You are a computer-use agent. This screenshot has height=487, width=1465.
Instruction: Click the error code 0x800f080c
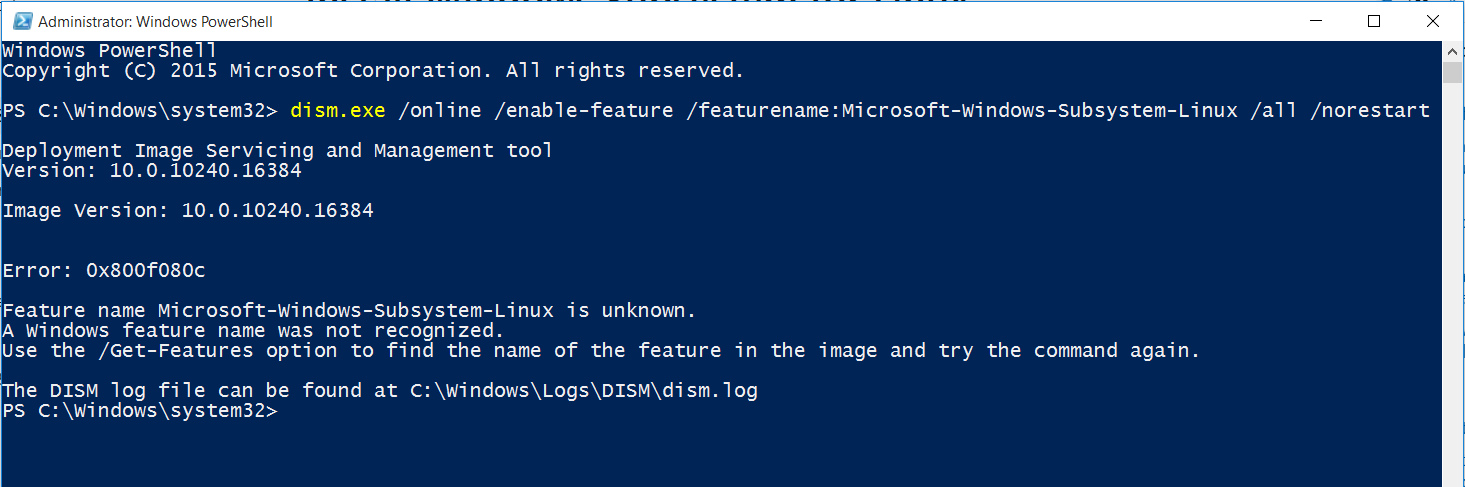[134, 271]
